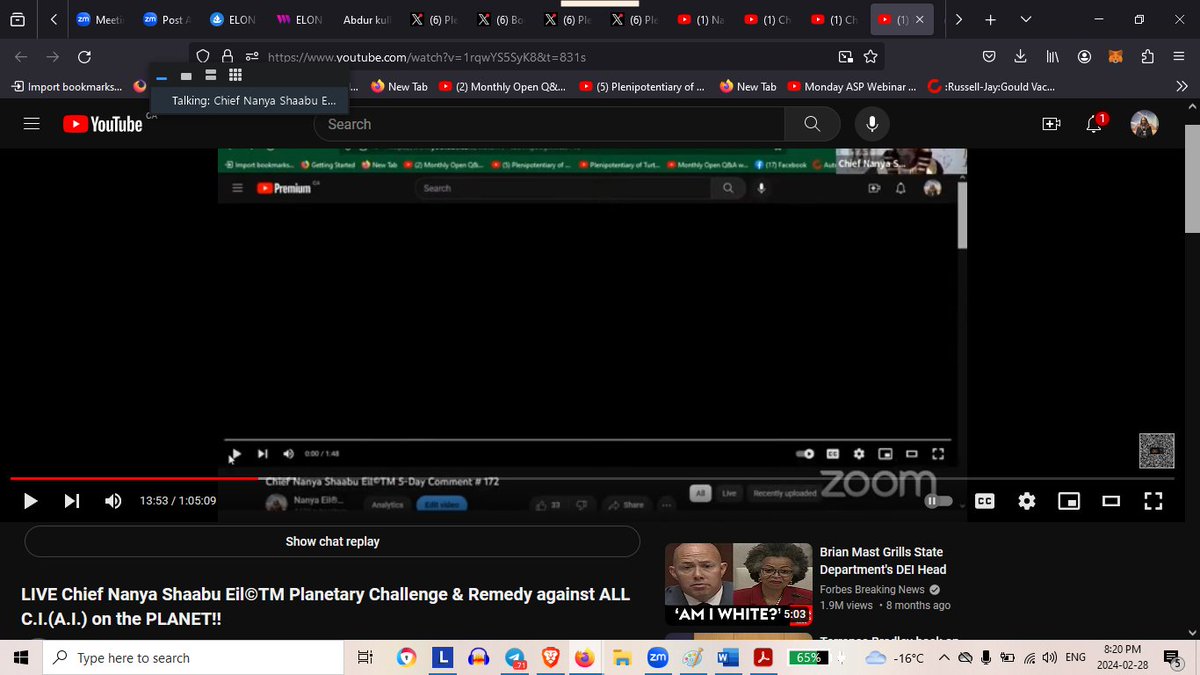This screenshot has height=675, width=1200.
Task: Open a new tab with plus button
Action: (990, 19)
